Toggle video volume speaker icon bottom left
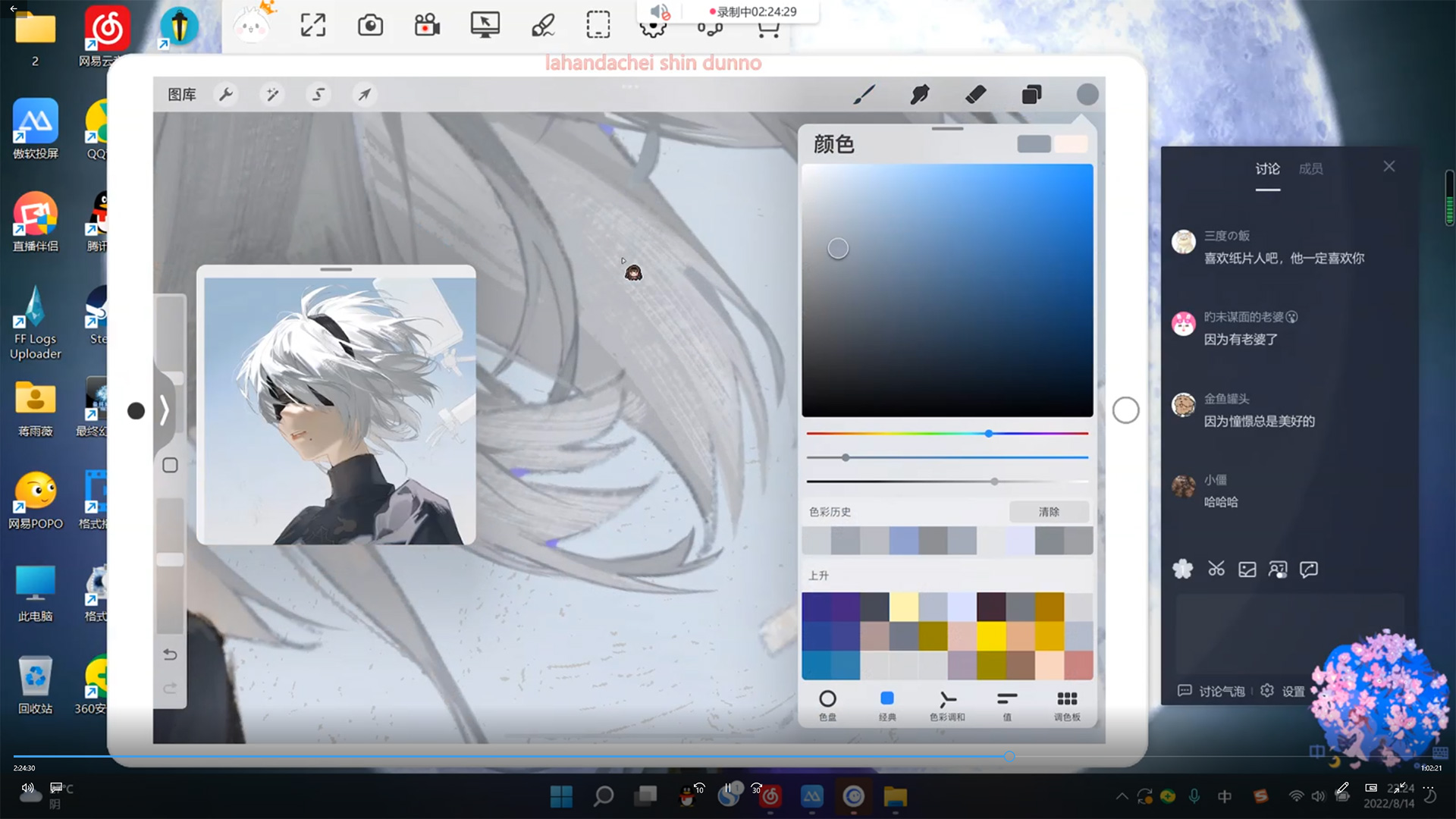The height and width of the screenshot is (819, 1456). [x=28, y=788]
